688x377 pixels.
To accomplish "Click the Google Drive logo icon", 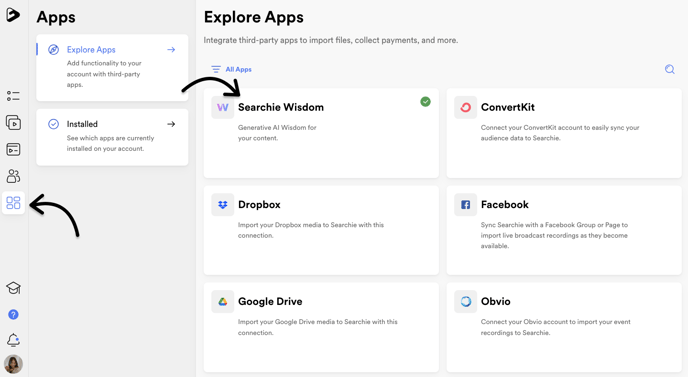I will coord(222,302).
